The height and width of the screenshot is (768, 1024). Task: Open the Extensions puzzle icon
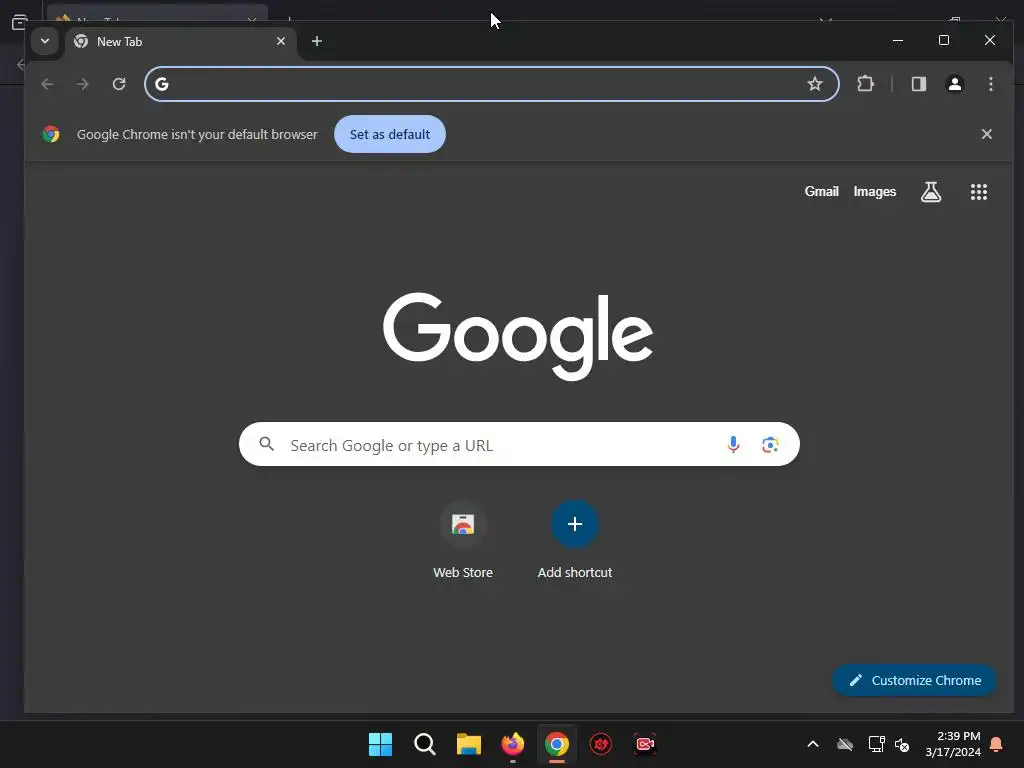click(865, 84)
